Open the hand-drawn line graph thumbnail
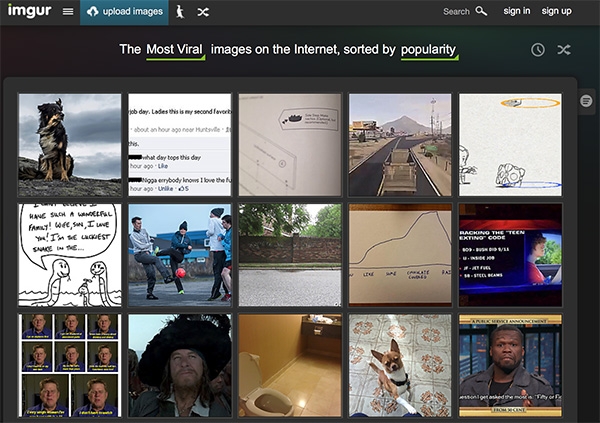Viewport: 600px width, 423px height. pos(400,255)
